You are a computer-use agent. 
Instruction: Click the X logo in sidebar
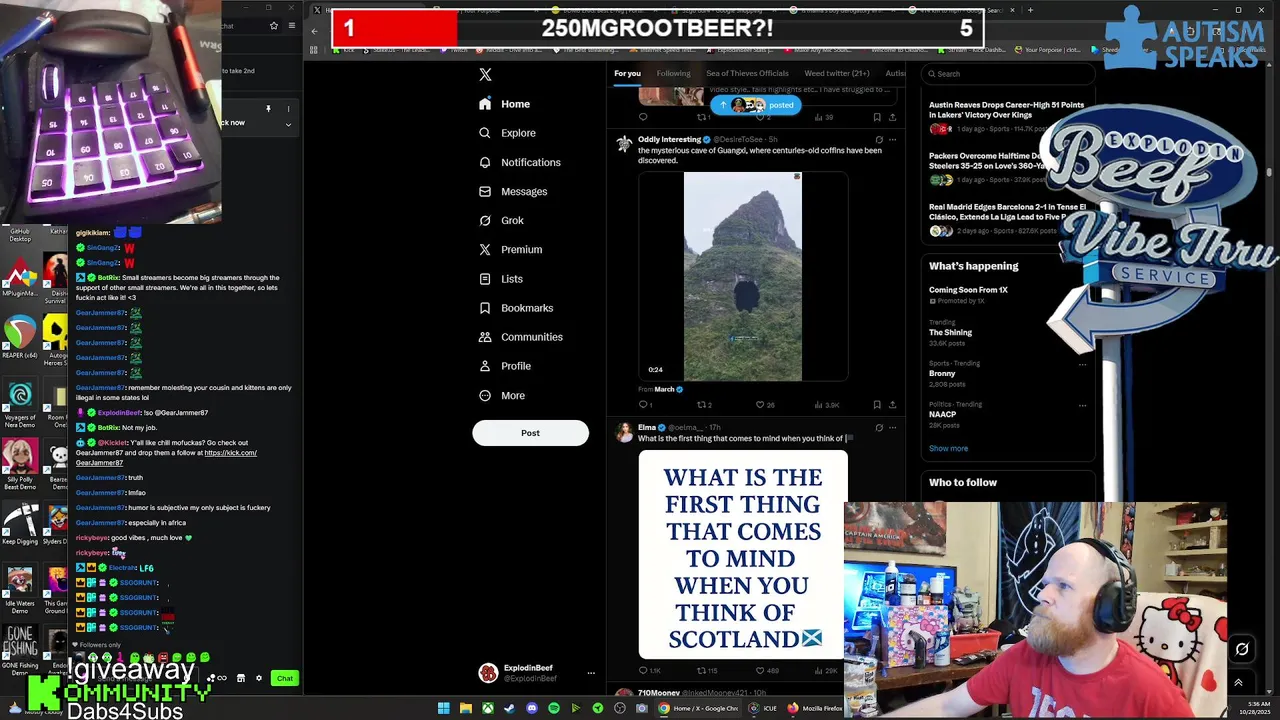(485, 74)
